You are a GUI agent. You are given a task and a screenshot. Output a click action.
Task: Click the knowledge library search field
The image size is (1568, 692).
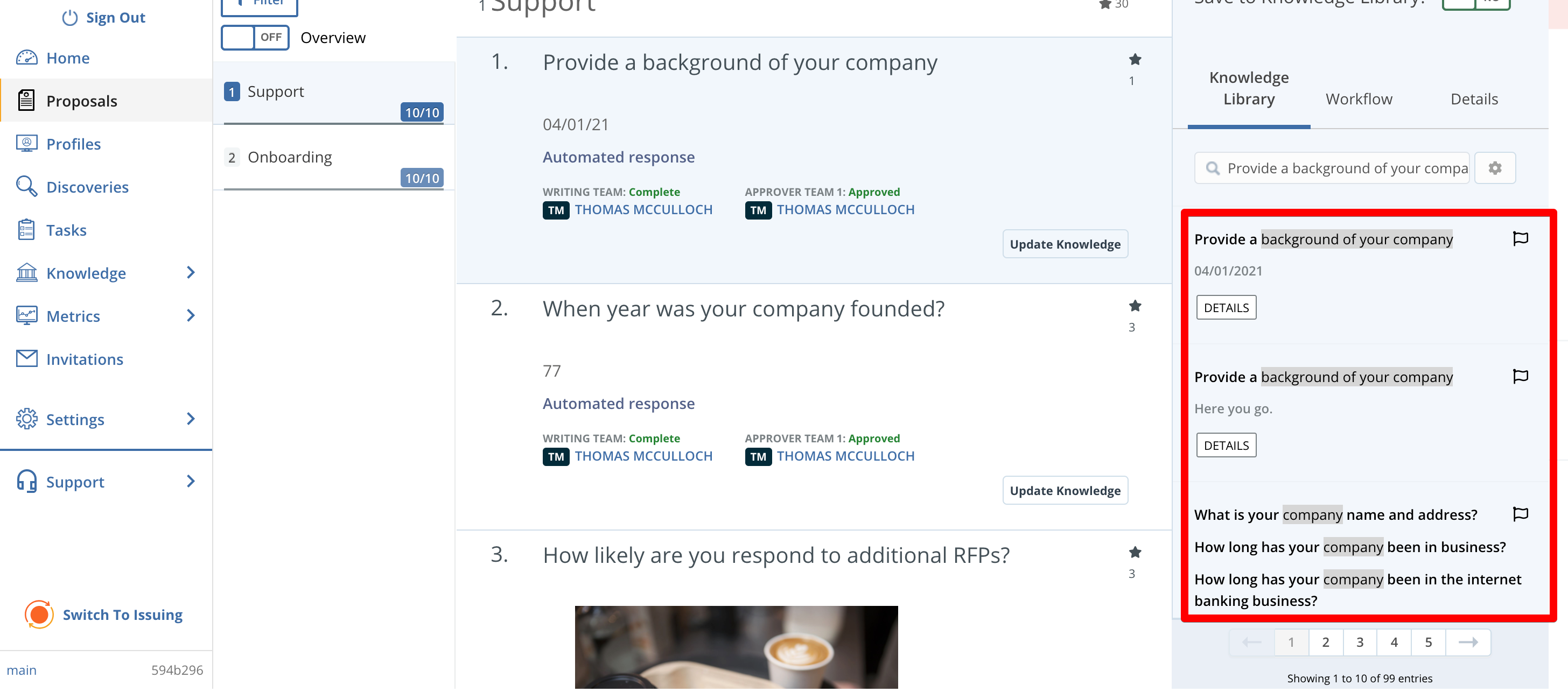[1331, 168]
